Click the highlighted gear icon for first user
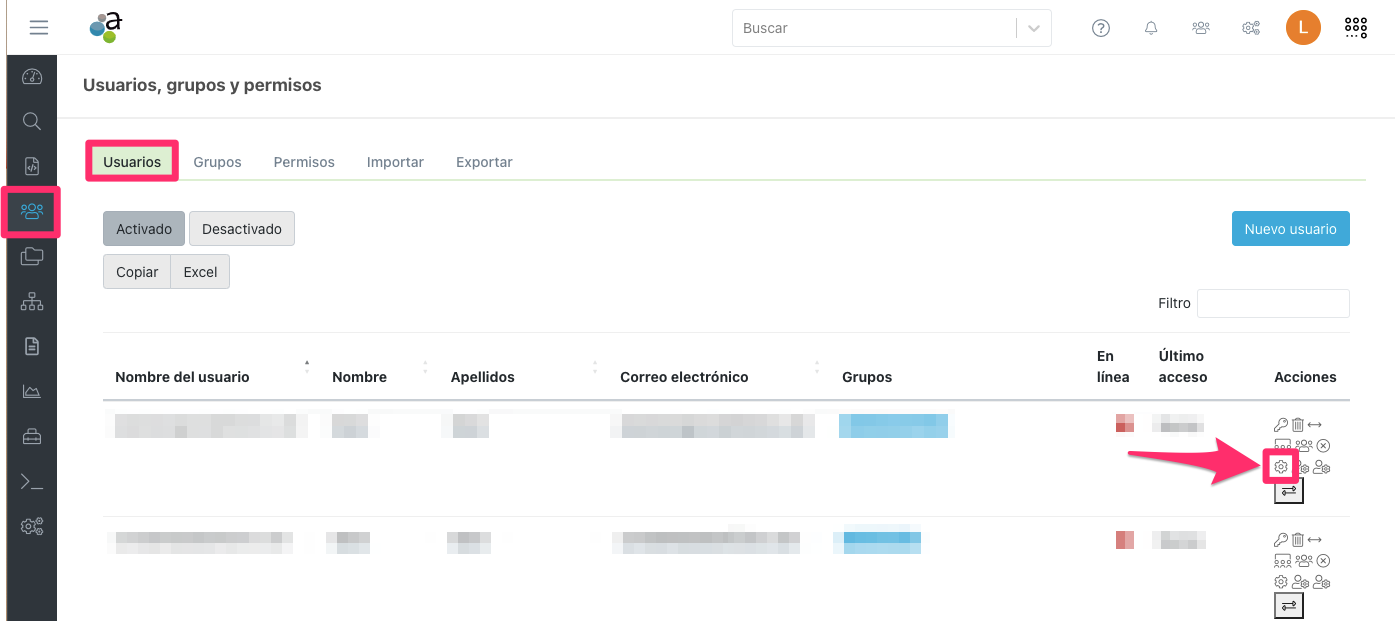This screenshot has width=1395, height=621. pos(1281,467)
